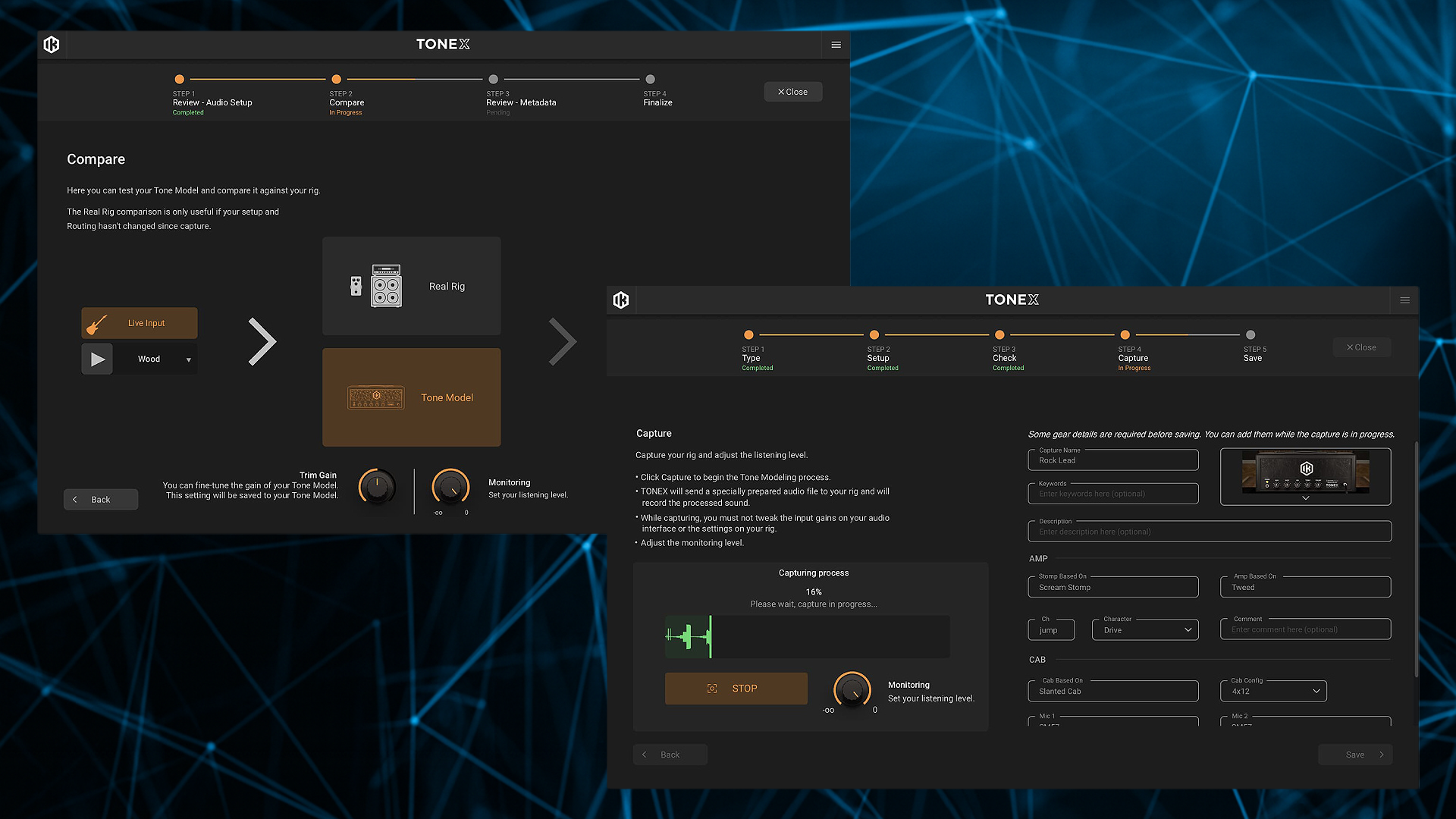Click the Step 3 Review - Metadata marker dot
This screenshot has width=1456, height=819.
pyautogui.click(x=493, y=79)
